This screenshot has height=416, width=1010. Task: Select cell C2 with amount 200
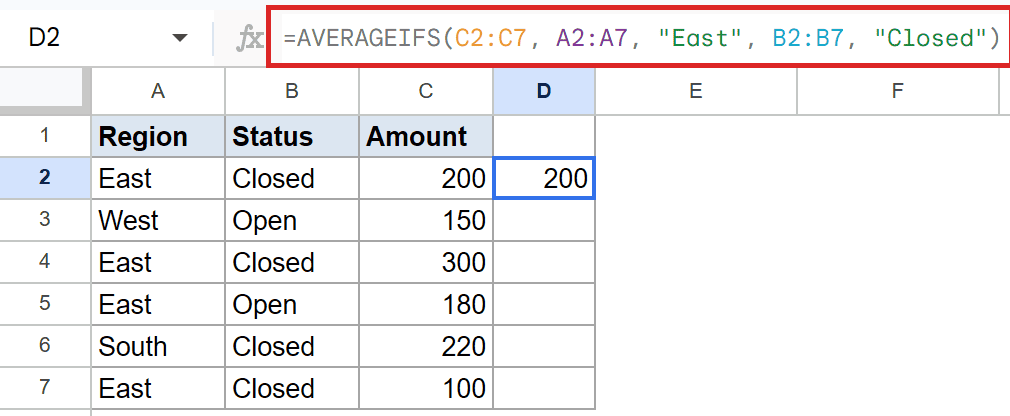426,178
